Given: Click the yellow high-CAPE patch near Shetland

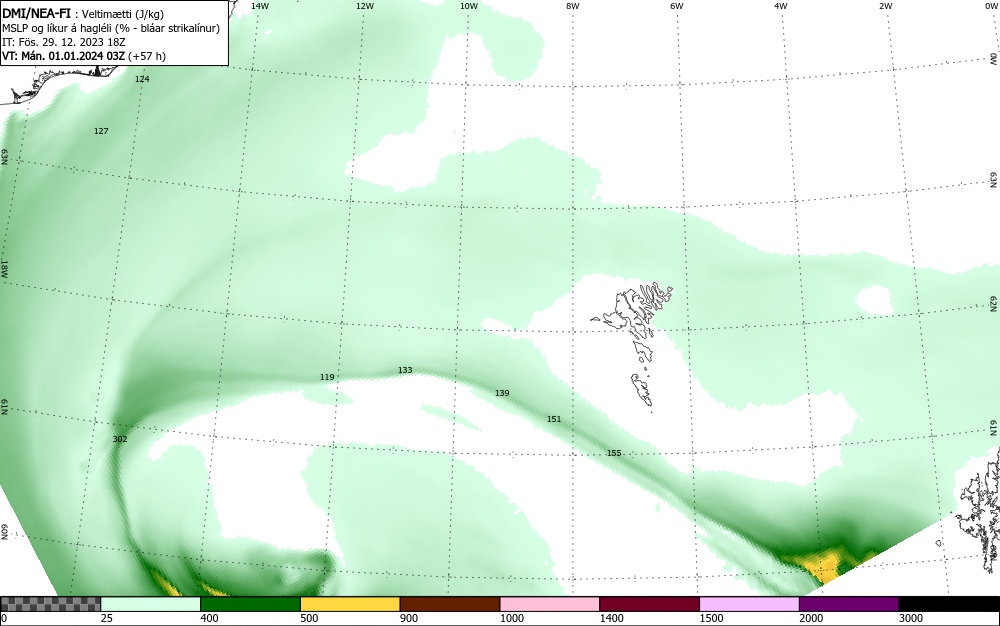Looking at the screenshot, I should [823, 567].
